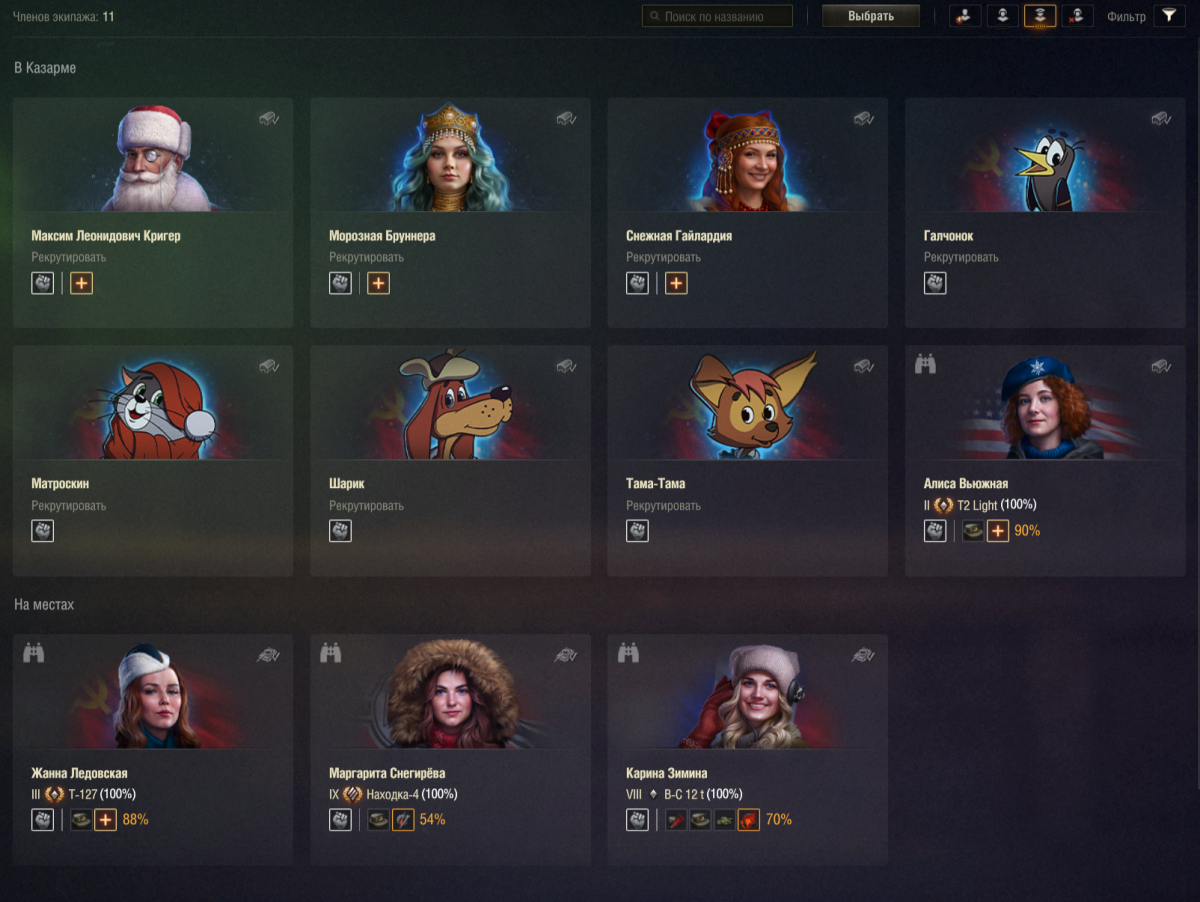
Task: Click the fist skill icon for Морозная Бруннера
Action: [340, 283]
